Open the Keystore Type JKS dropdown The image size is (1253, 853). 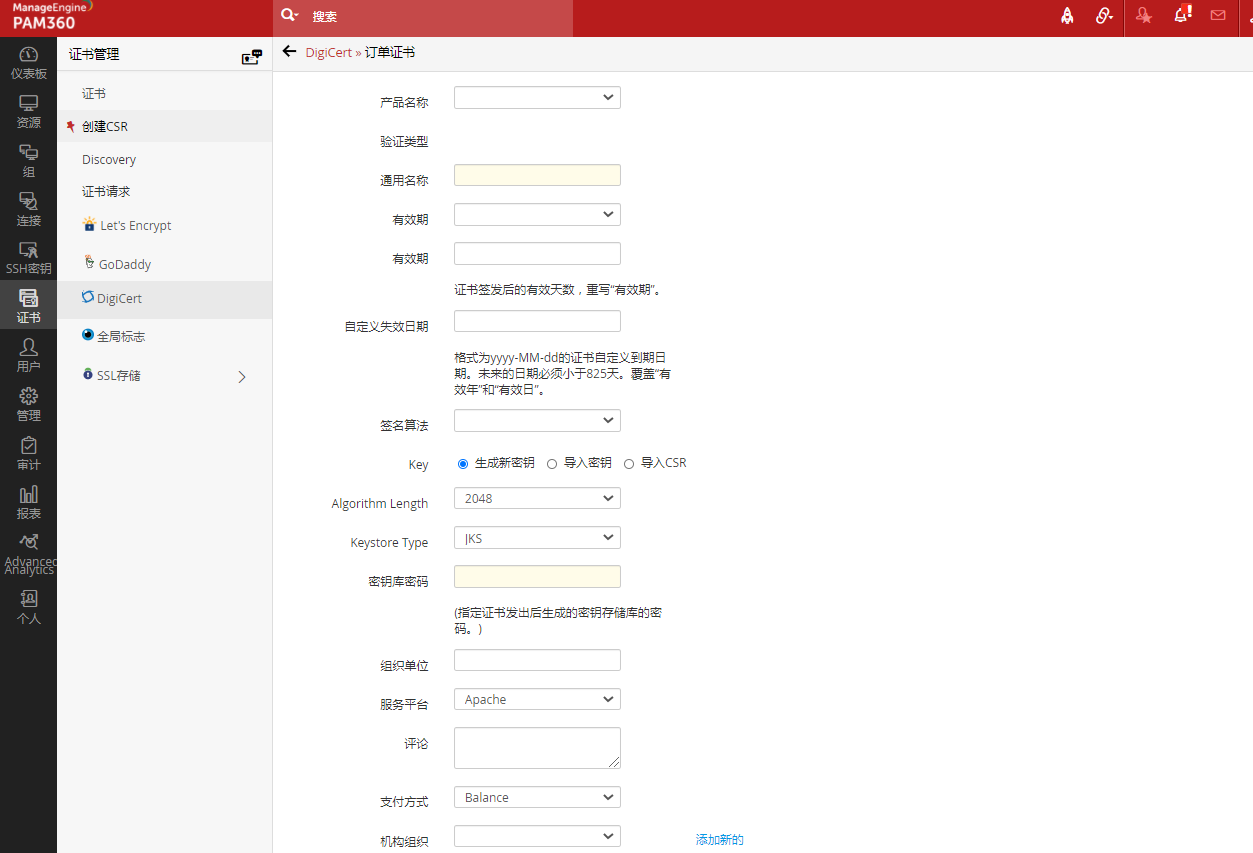(537, 538)
